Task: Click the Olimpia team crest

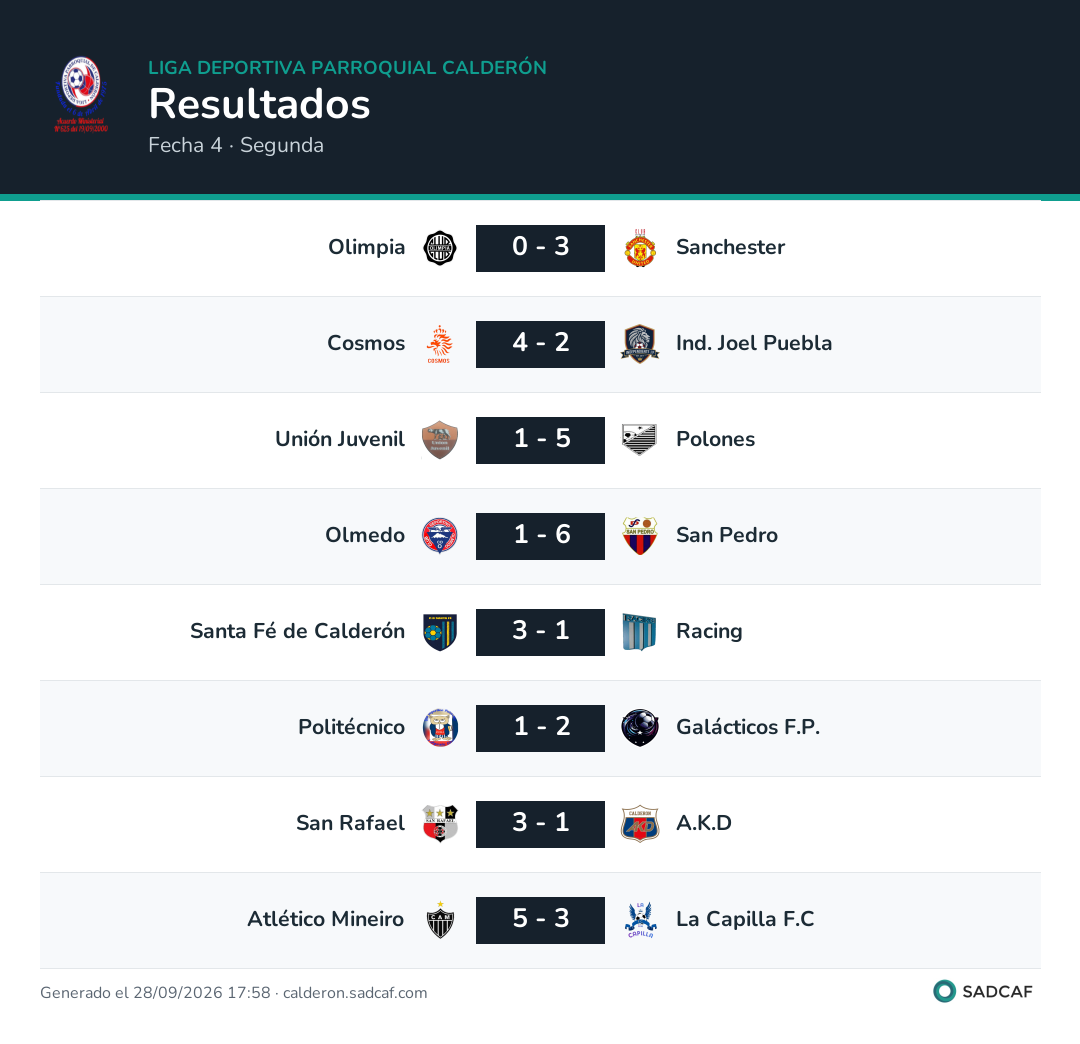Action: pos(439,248)
